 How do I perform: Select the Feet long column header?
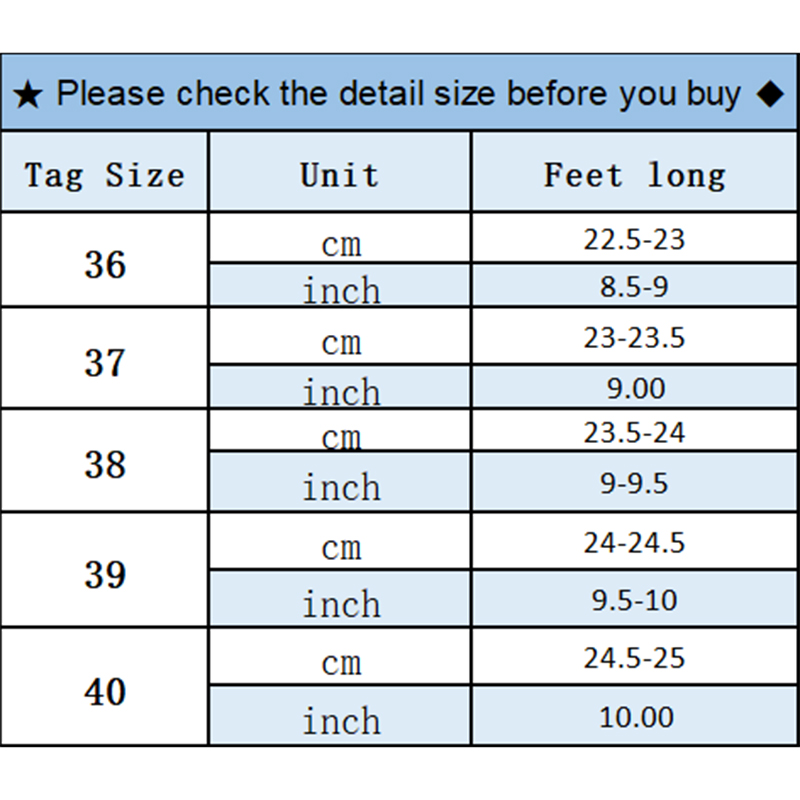[x=635, y=175]
